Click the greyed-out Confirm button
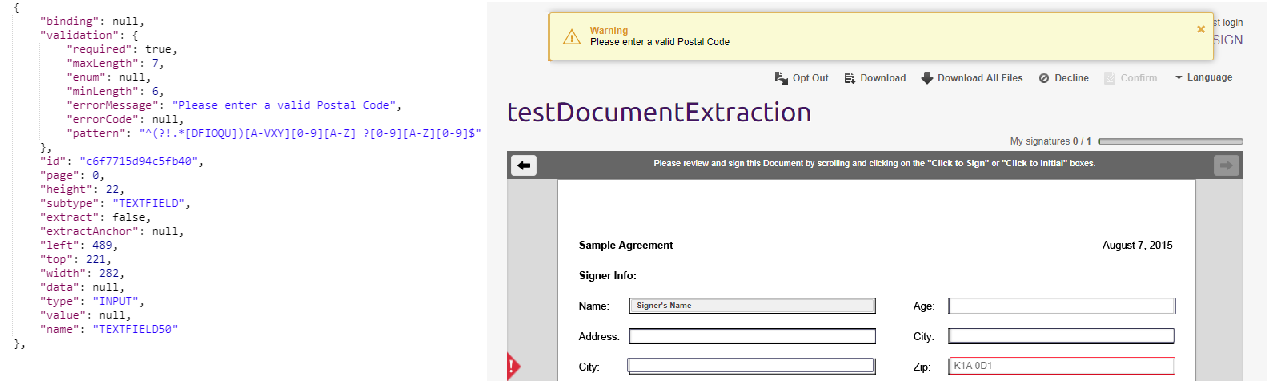Image resolution: width=1267 pixels, height=390 pixels. 1131,78
